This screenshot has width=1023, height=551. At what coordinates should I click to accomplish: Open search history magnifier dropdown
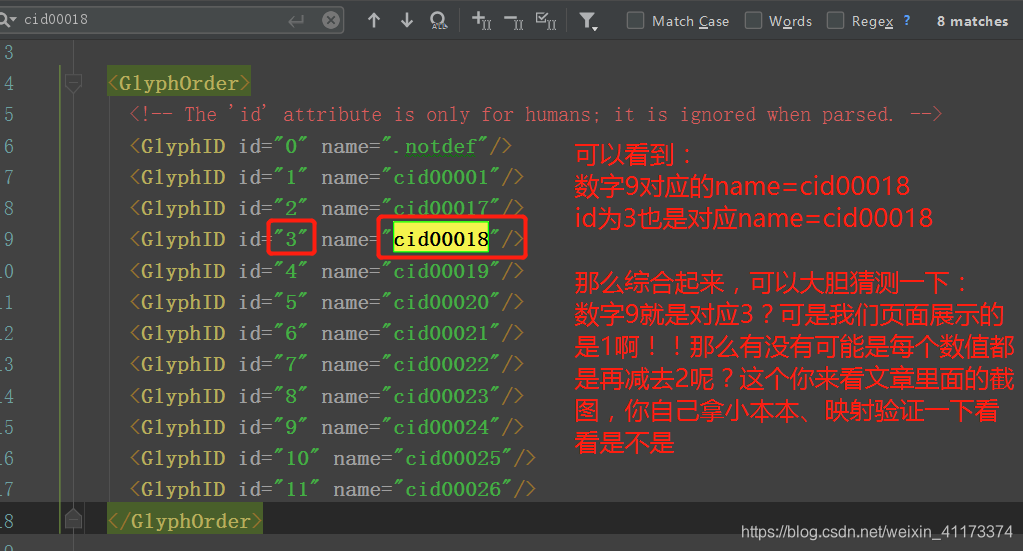coord(8,20)
